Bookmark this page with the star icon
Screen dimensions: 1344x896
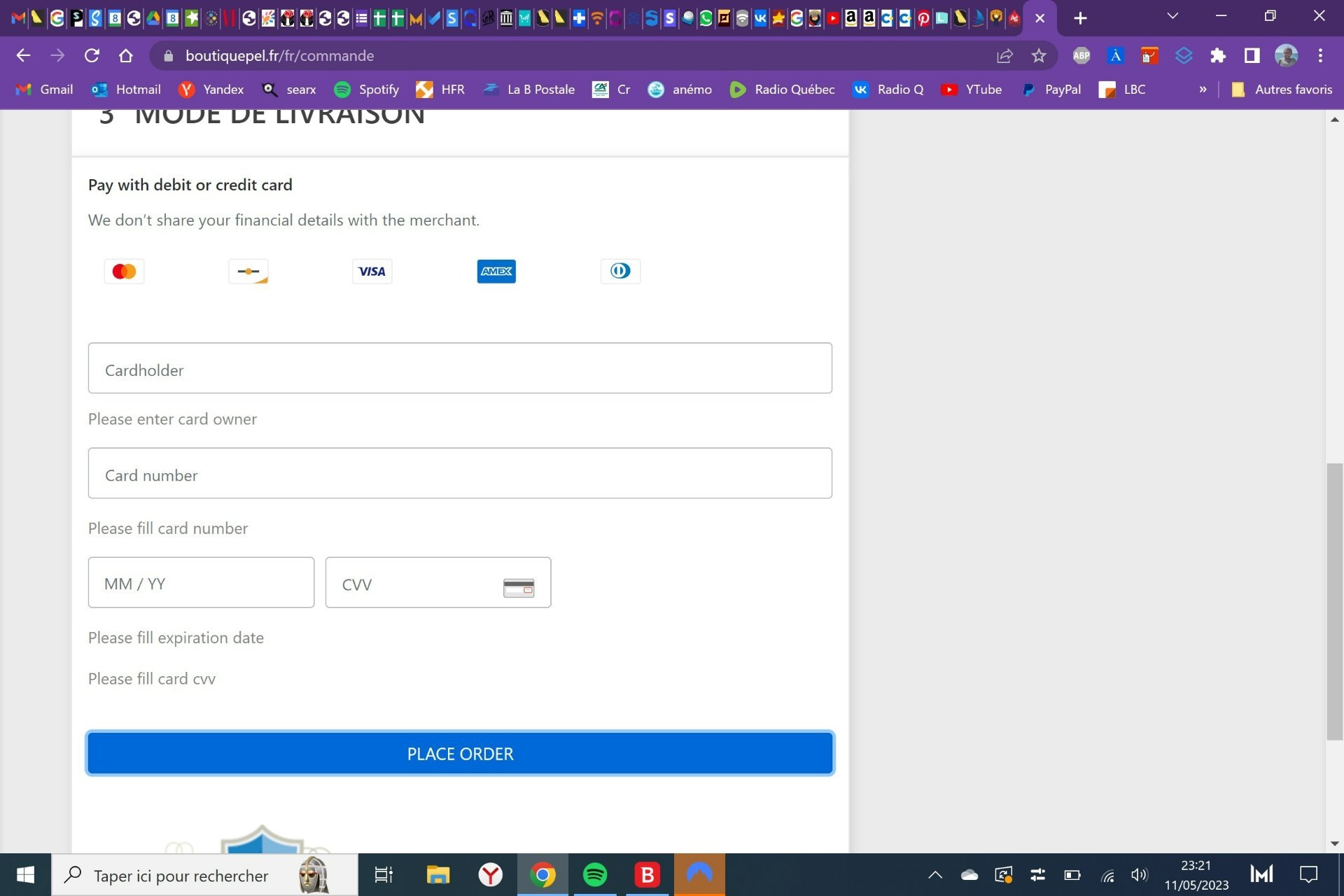coord(1039,55)
